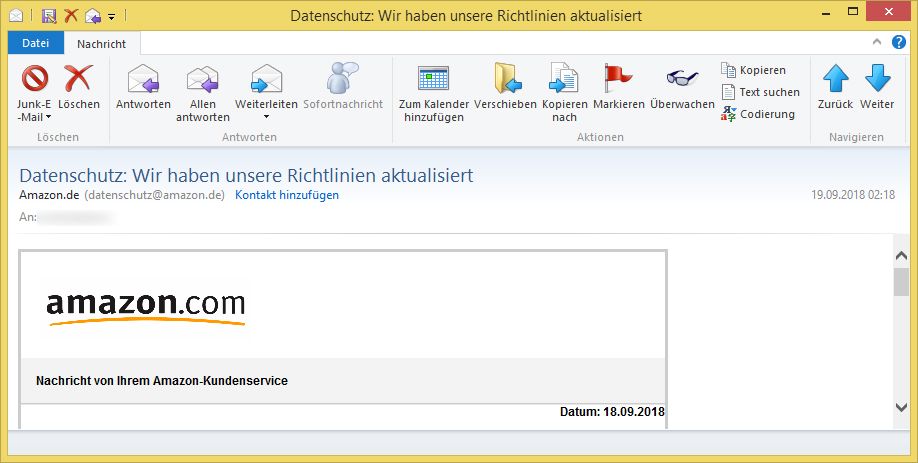Viewport: 918px width, 463px height.
Task: Click the received date 19.09.2018 02:18
Action: [x=853, y=195]
